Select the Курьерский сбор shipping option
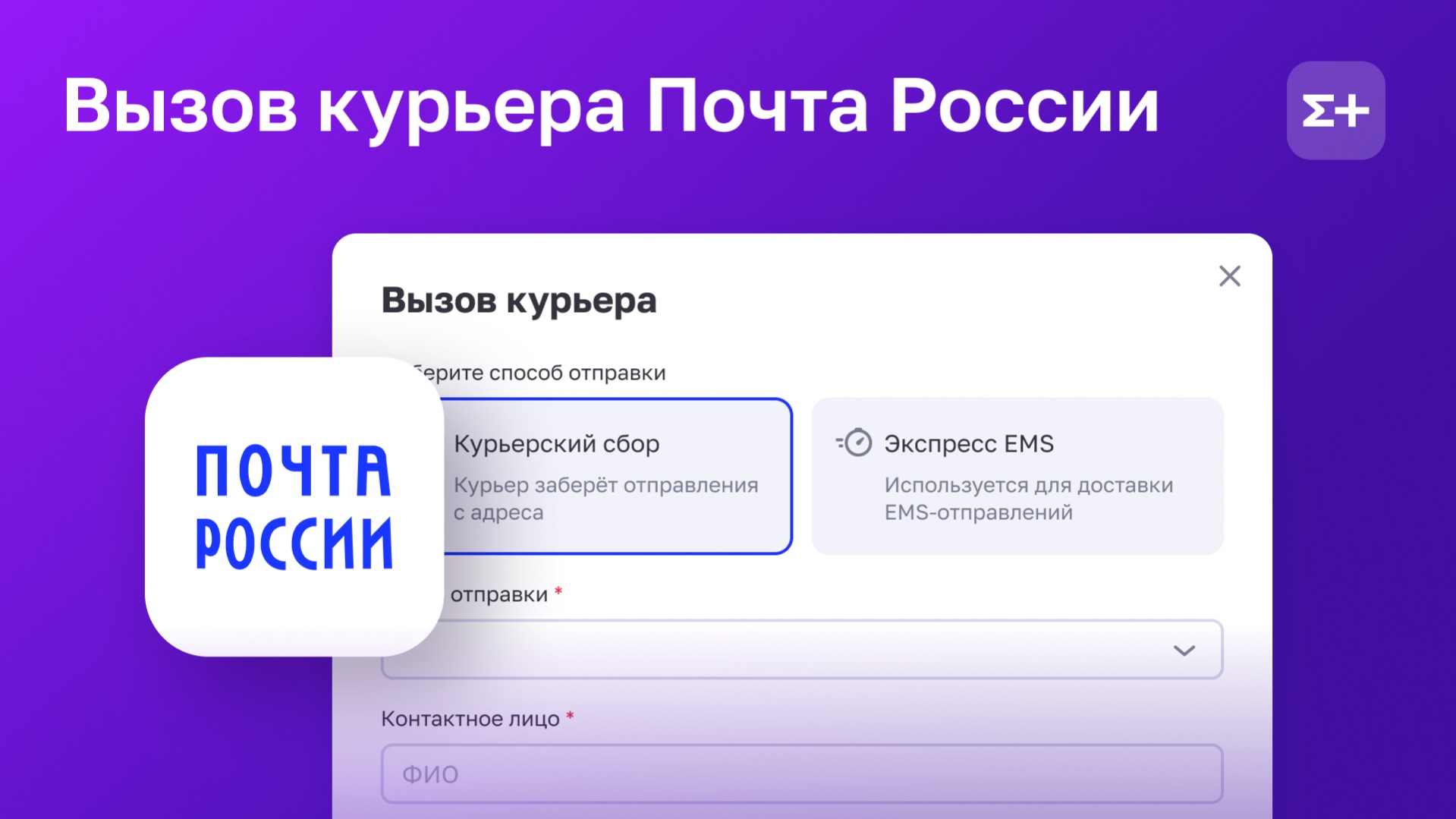The width and height of the screenshot is (1456, 819). [618, 476]
